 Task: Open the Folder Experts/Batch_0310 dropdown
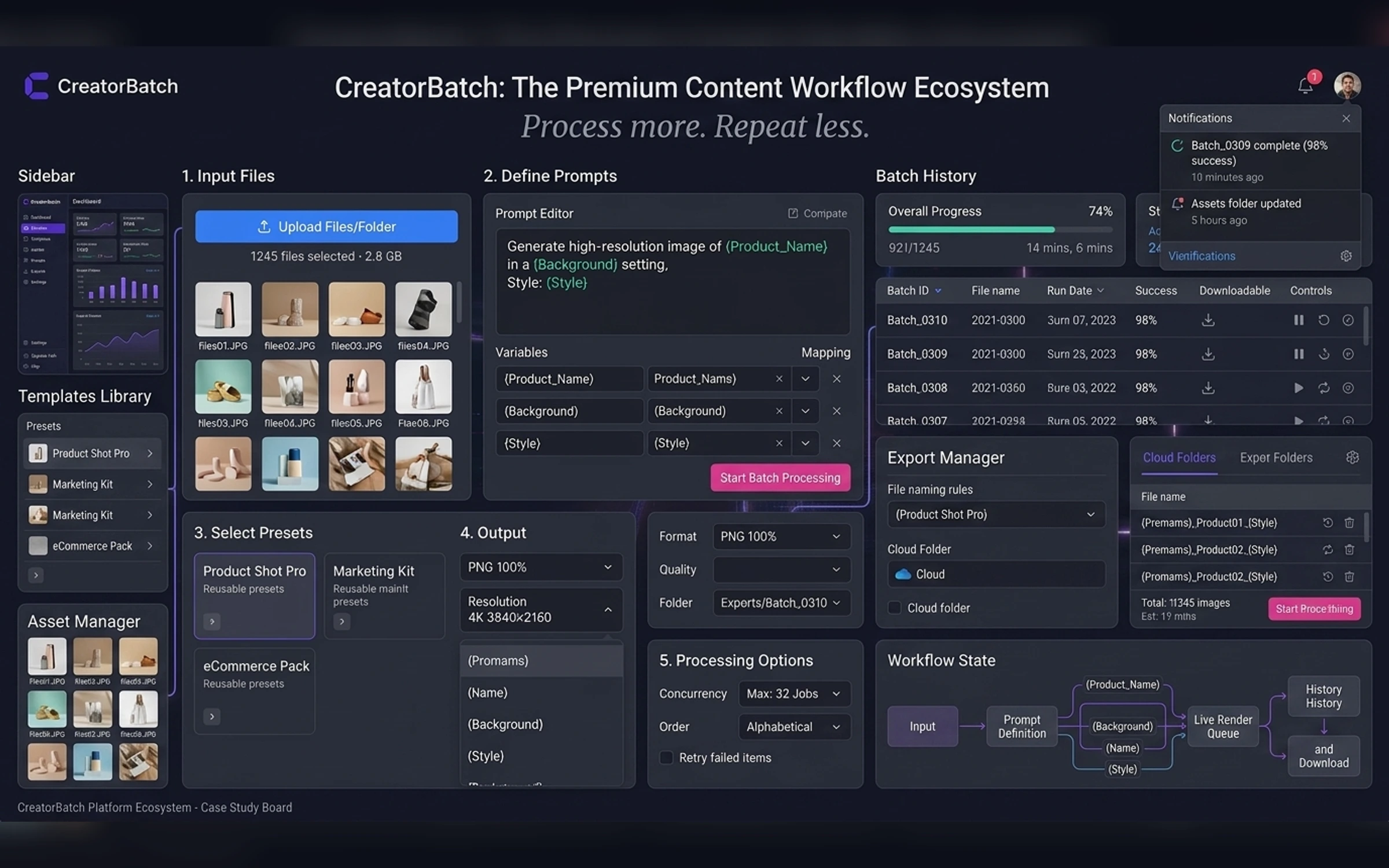pos(781,602)
